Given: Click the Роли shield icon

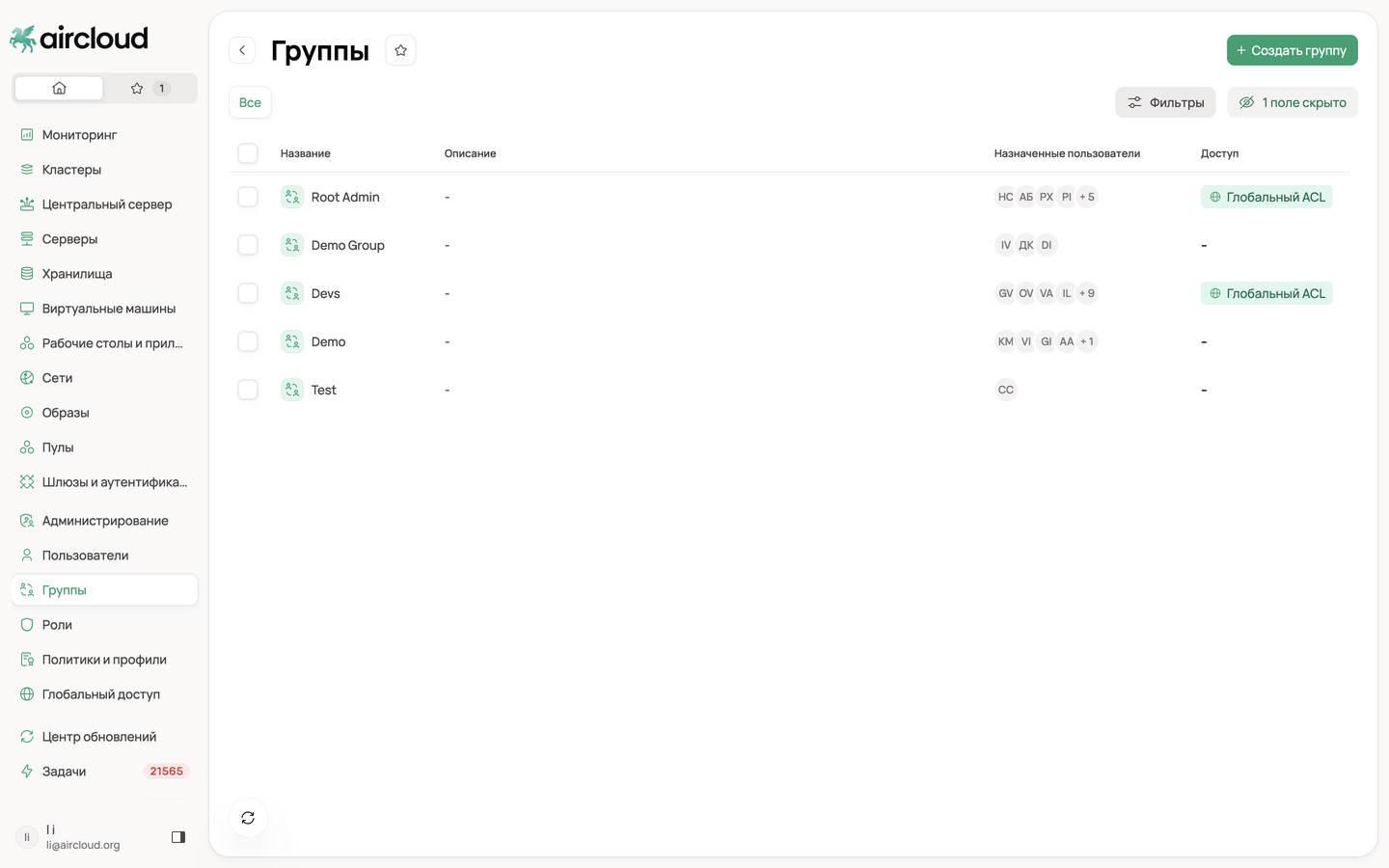Looking at the screenshot, I should click(27, 625).
